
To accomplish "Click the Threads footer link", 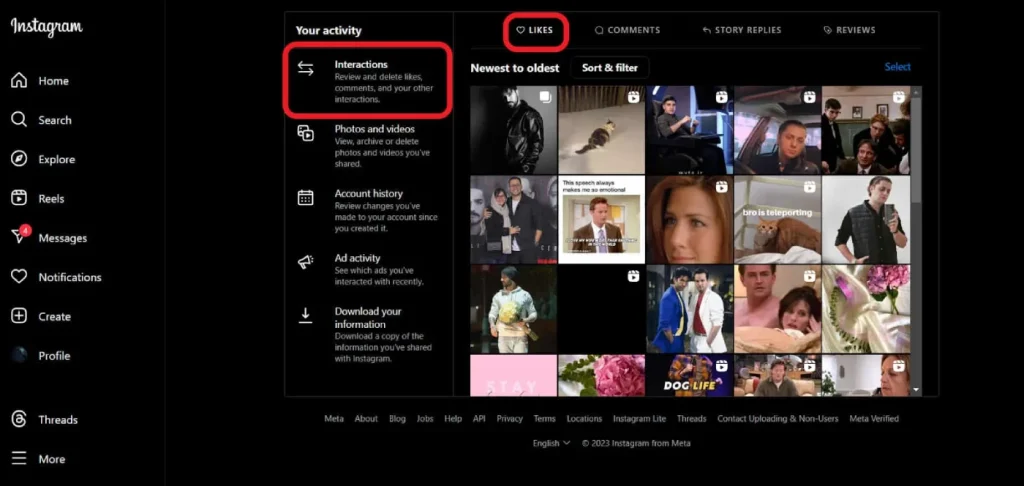I will click(692, 419).
